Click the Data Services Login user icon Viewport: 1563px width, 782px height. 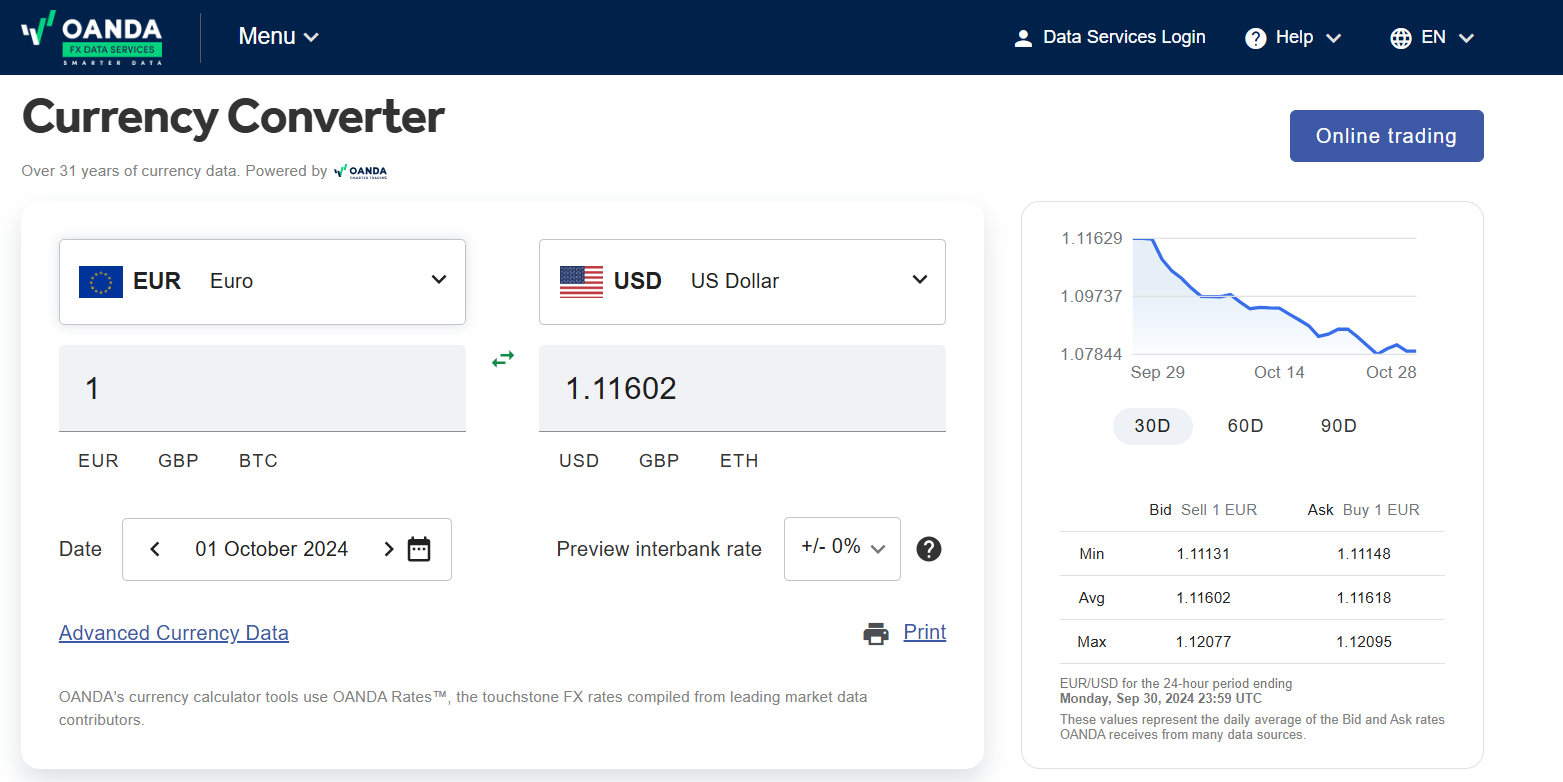1023,38
